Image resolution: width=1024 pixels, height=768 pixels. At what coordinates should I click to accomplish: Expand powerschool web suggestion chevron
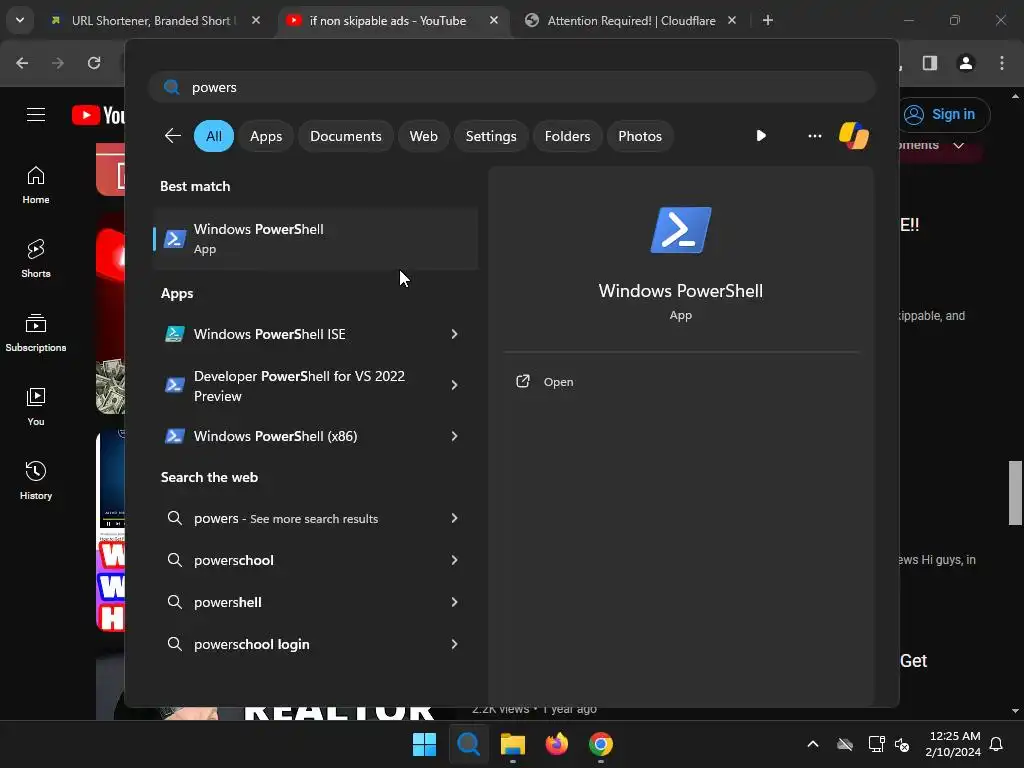454,560
